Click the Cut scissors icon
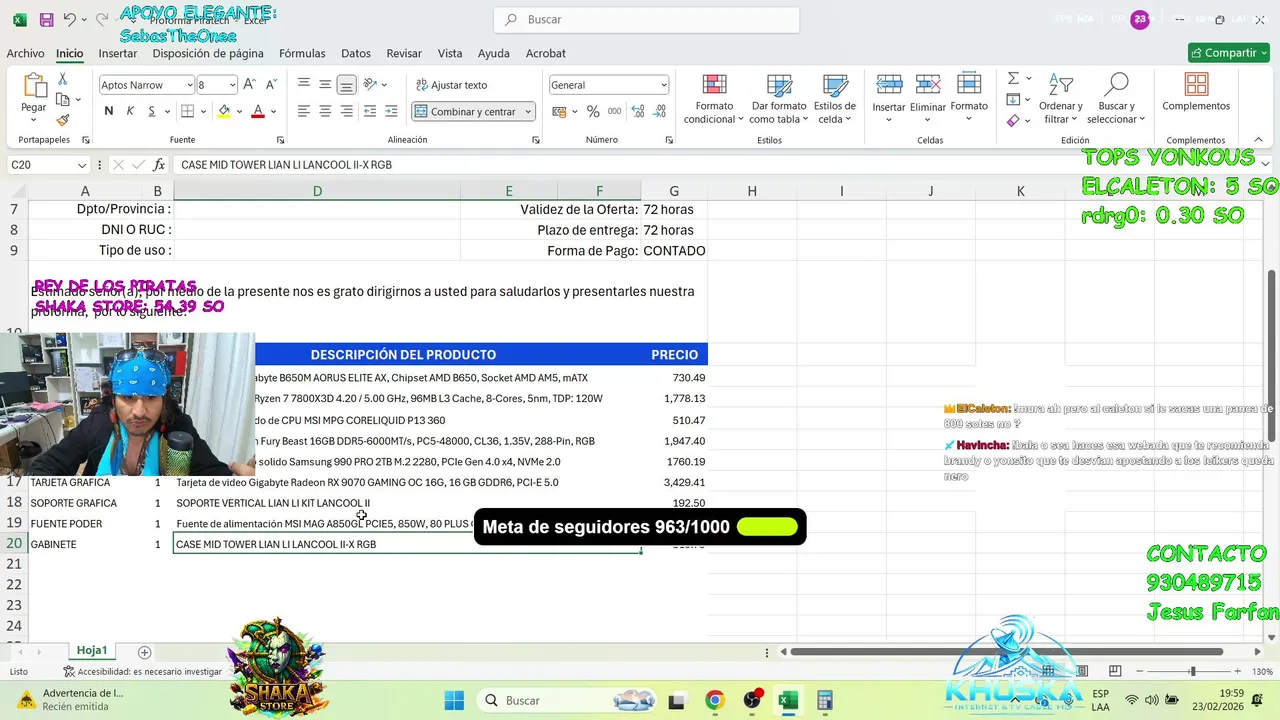Image resolution: width=1280 pixels, height=720 pixels. (x=63, y=78)
